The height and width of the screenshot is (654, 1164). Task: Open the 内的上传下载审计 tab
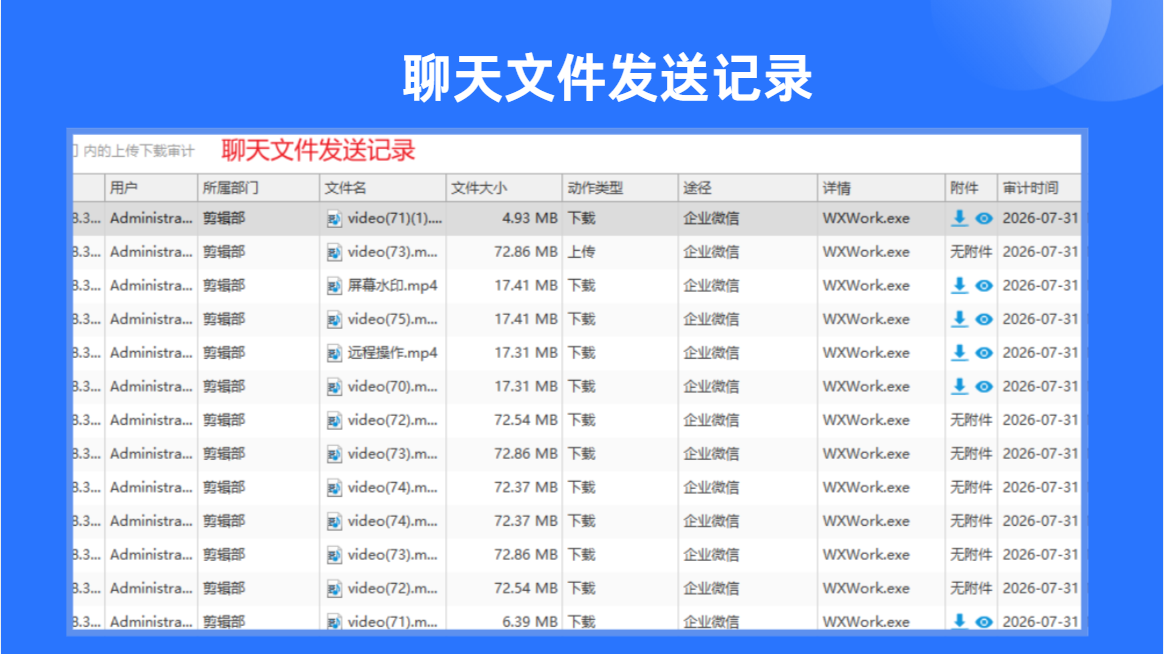pos(138,151)
